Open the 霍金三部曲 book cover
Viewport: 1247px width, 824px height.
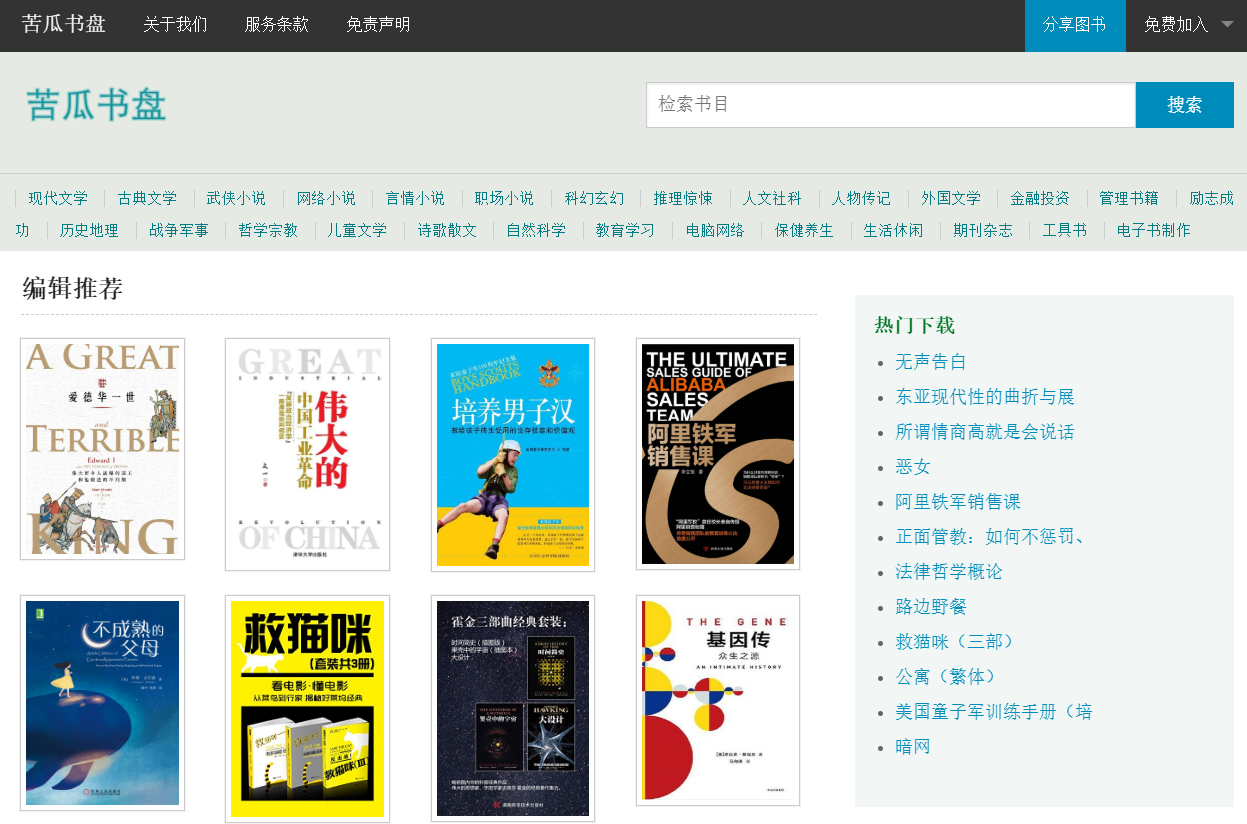tap(513, 708)
